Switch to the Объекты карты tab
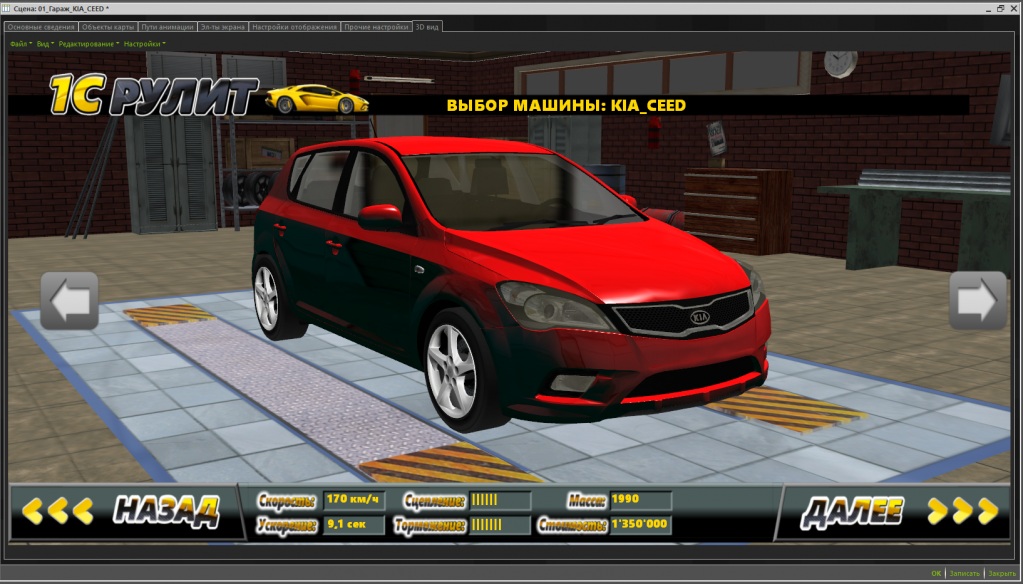The height and width of the screenshot is (584, 1023). coord(108,27)
